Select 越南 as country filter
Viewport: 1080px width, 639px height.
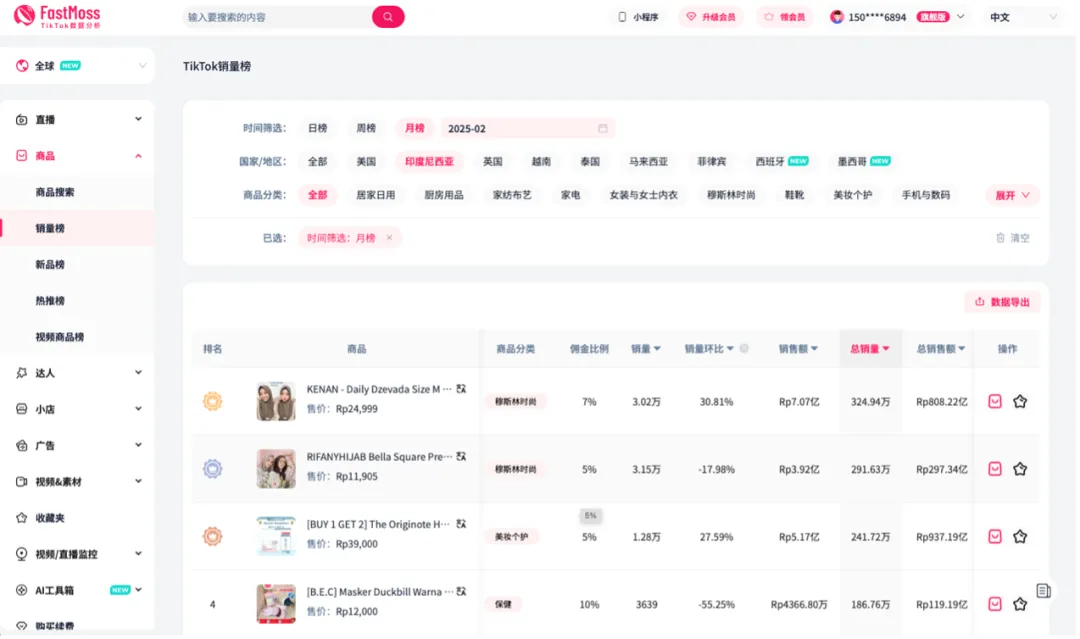[542, 162]
